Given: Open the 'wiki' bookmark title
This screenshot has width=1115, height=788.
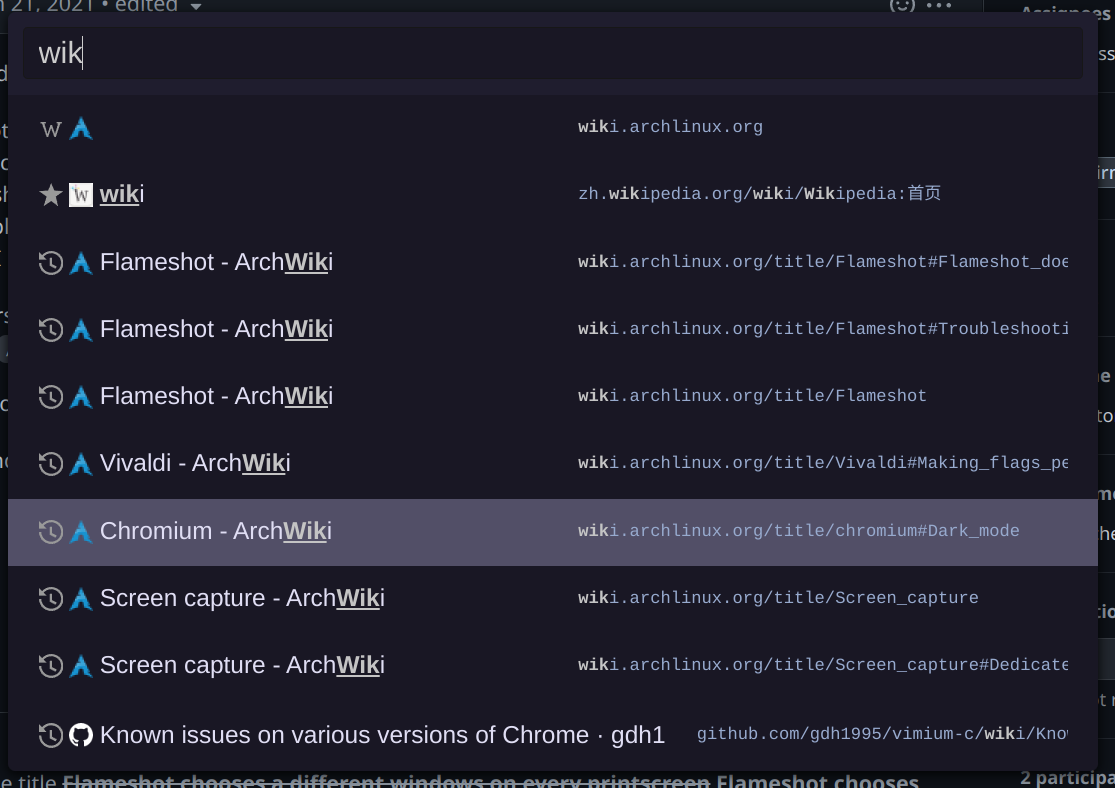Looking at the screenshot, I should tap(122, 194).
